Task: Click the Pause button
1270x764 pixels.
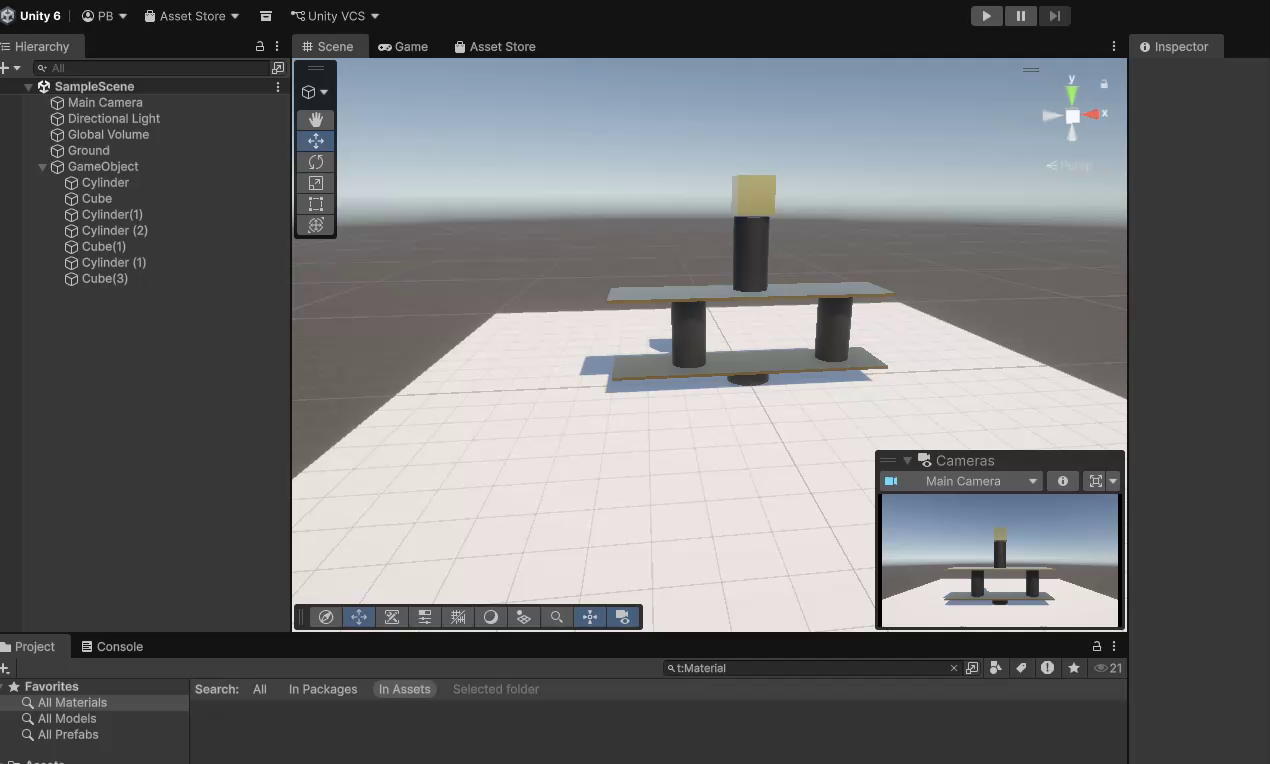Action: coord(1020,16)
